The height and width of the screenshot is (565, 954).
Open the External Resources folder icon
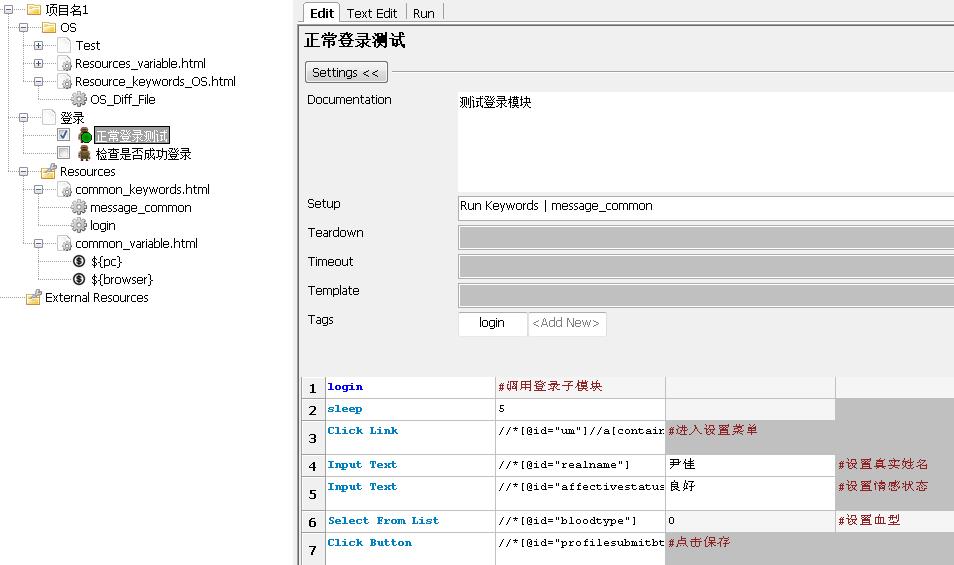(33, 298)
